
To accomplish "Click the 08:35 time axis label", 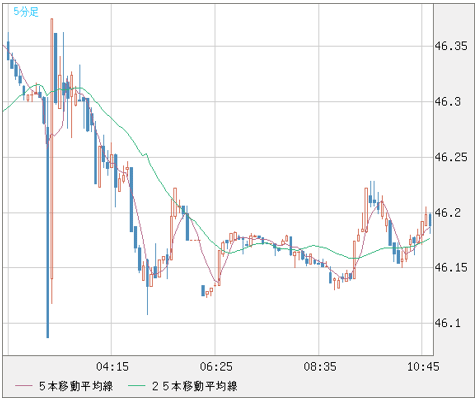I will coord(319,367).
